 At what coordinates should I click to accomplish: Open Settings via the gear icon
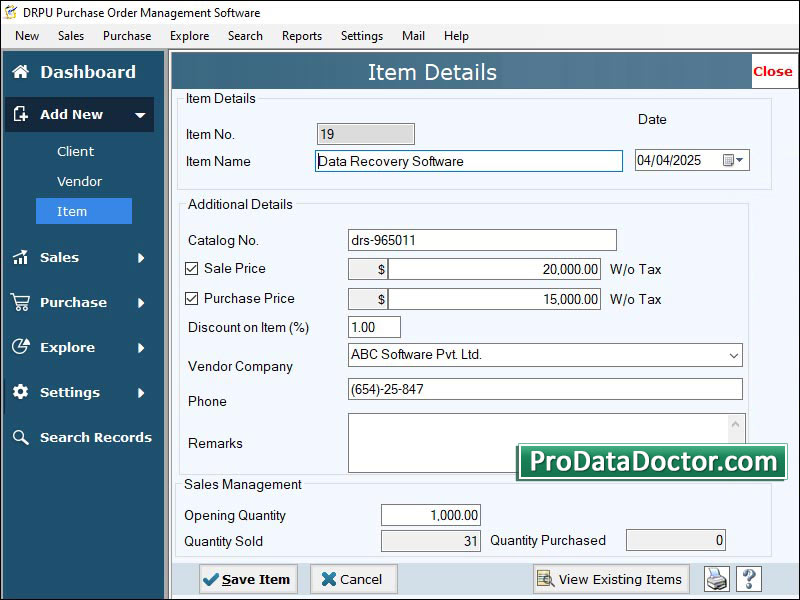[x=20, y=392]
